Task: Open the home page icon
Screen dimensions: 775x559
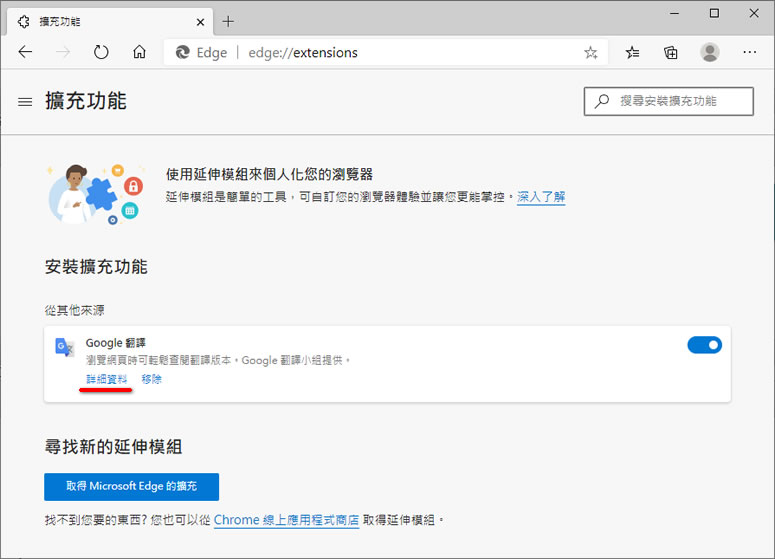Action: point(139,51)
